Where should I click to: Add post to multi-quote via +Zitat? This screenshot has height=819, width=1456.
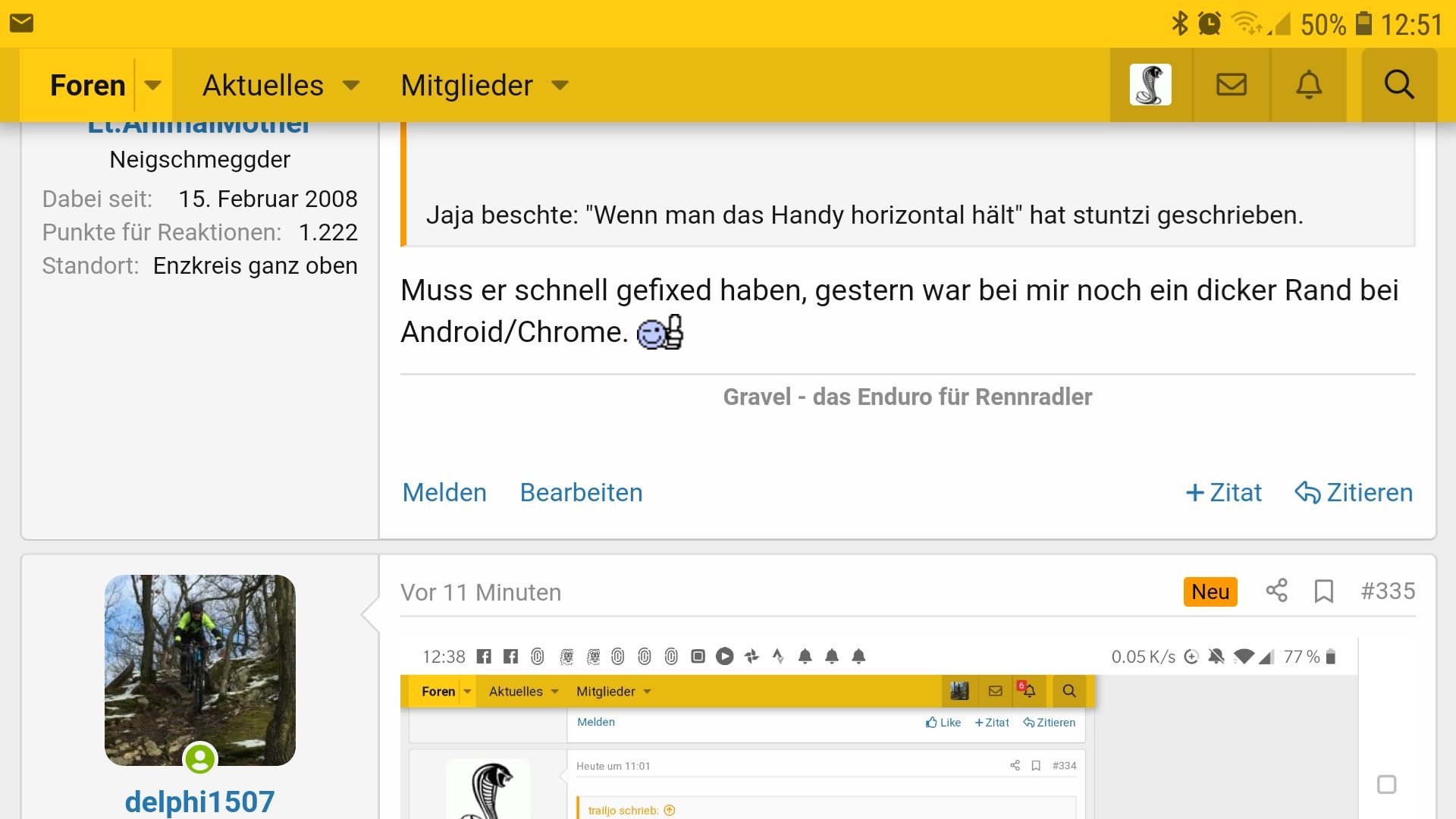pos(1224,493)
